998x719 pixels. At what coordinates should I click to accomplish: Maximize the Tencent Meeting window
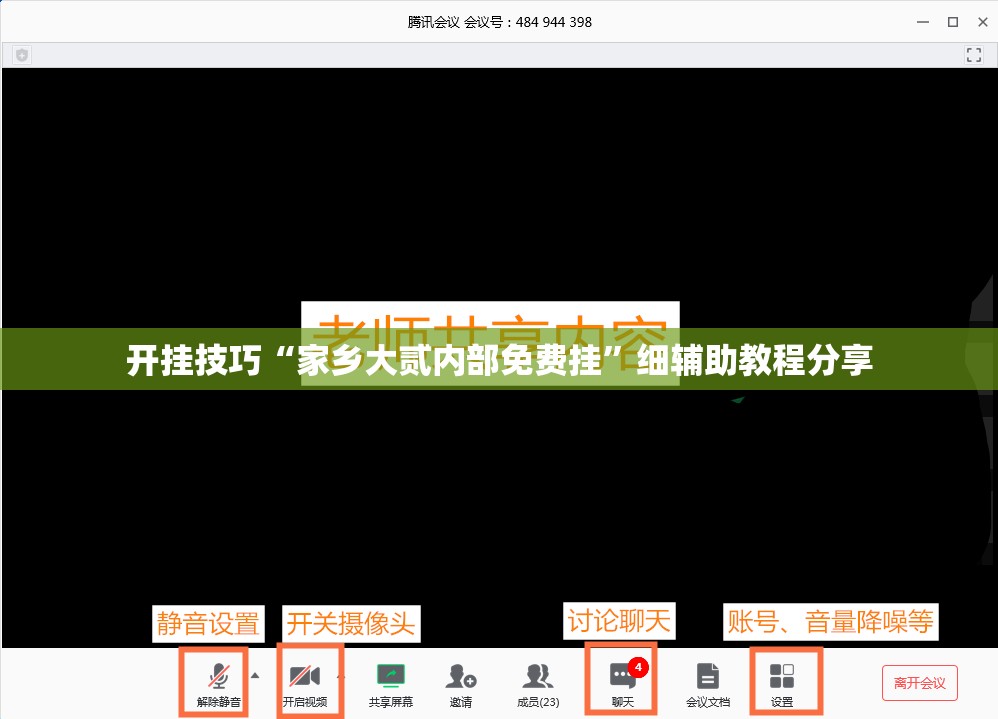pyautogui.click(x=953, y=22)
